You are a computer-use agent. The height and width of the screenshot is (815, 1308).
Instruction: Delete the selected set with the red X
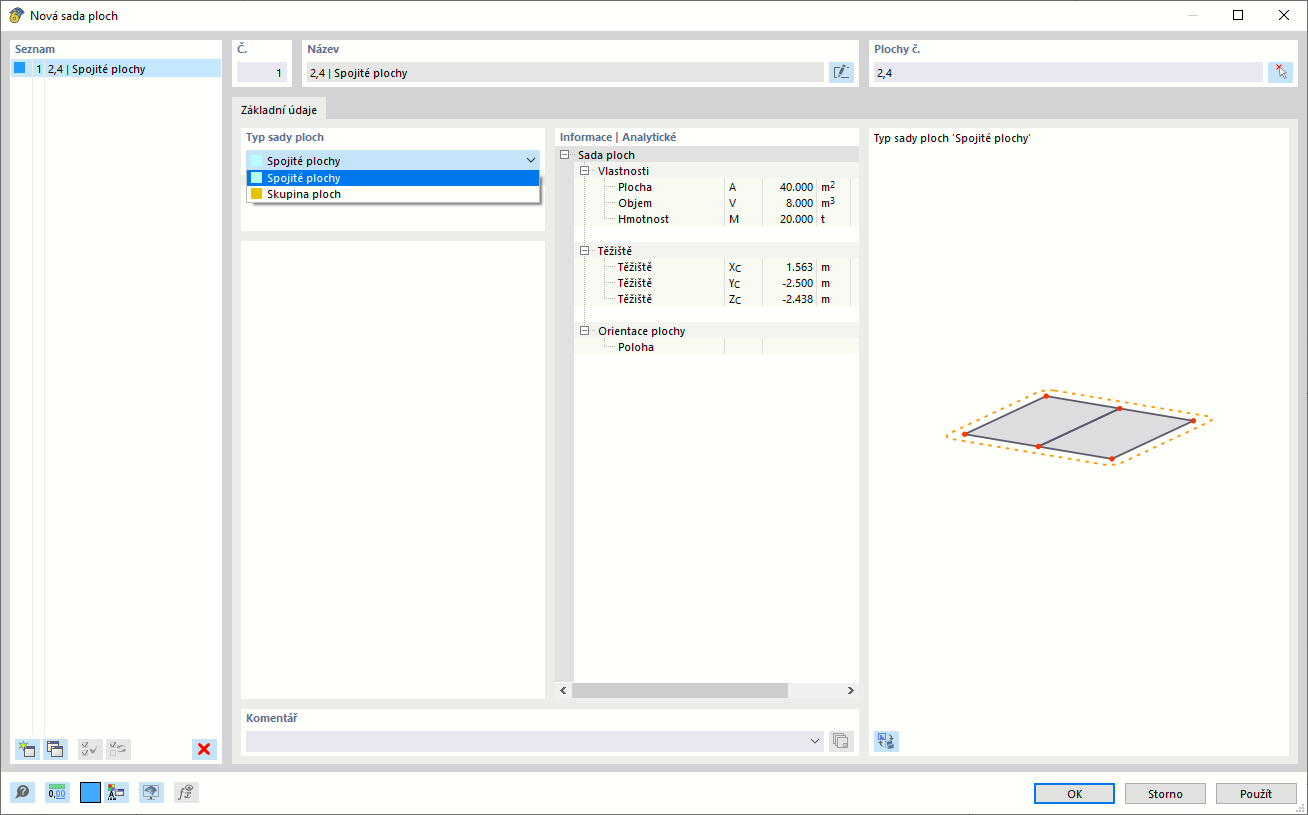pos(204,749)
